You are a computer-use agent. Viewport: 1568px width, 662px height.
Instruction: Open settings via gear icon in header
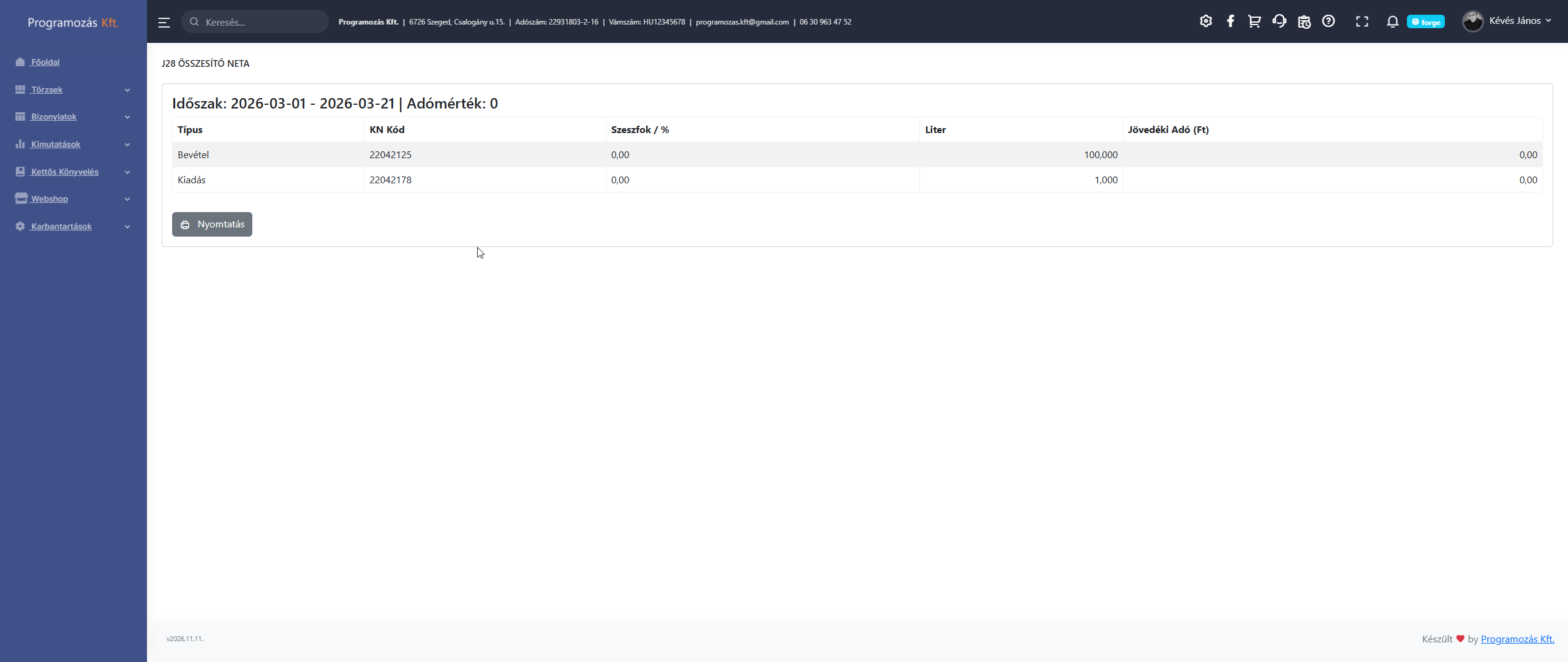click(x=1205, y=21)
